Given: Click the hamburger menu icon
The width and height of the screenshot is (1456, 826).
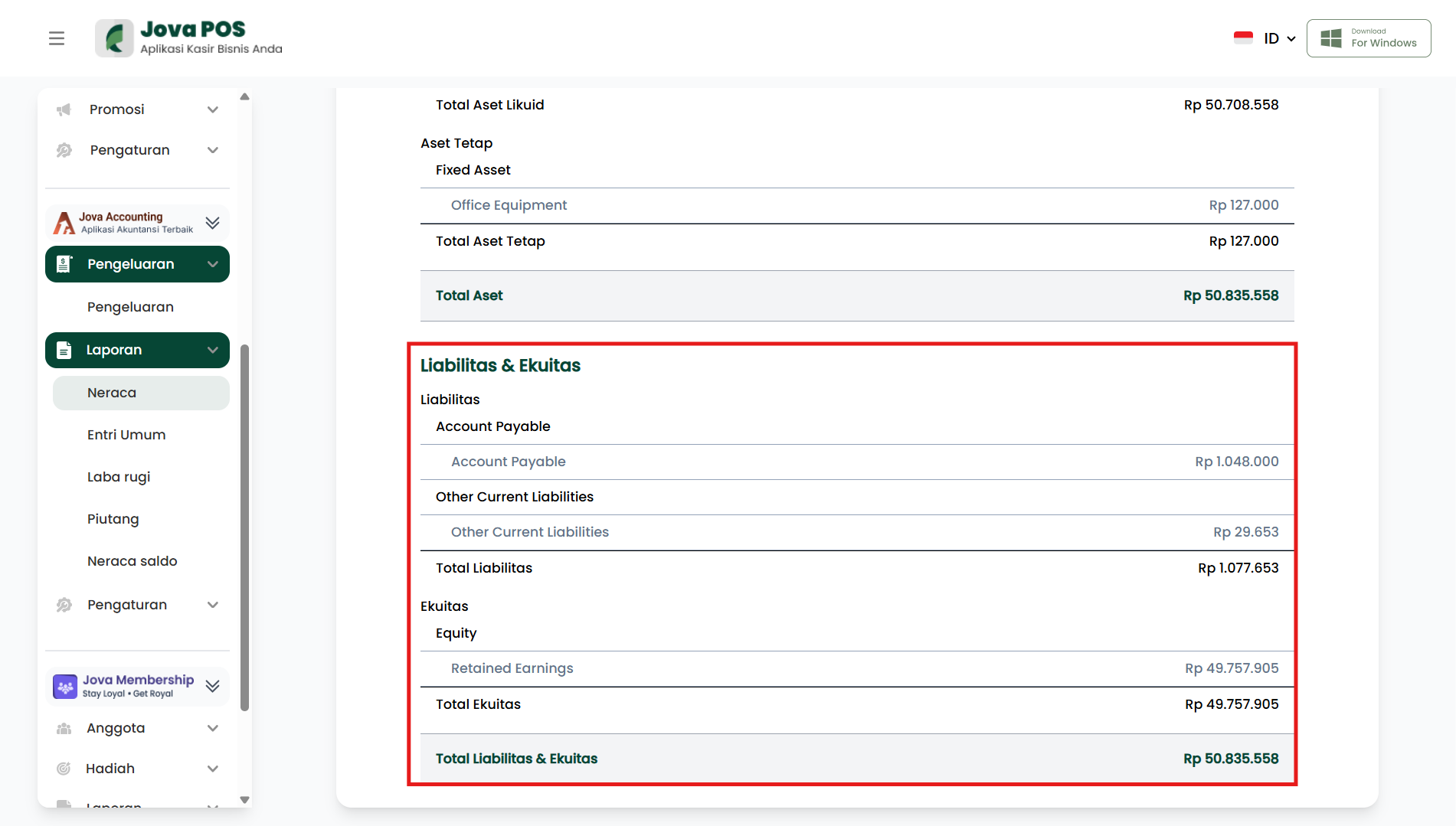Looking at the screenshot, I should (57, 38).
